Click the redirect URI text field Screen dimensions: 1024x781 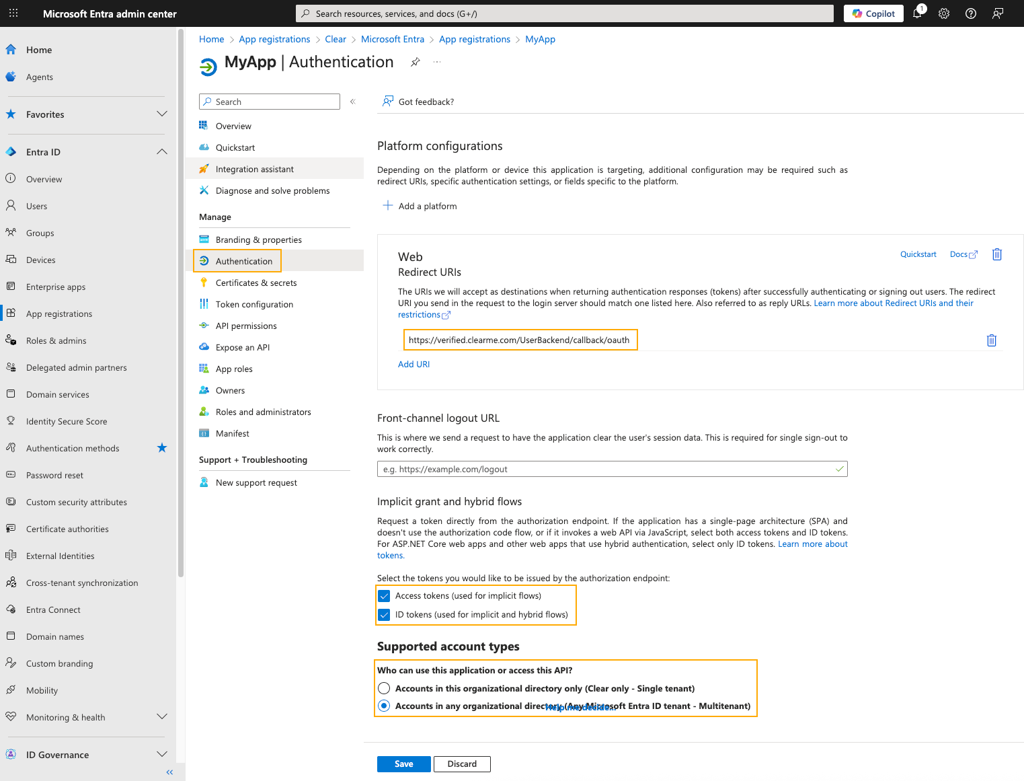pos(519,340)
